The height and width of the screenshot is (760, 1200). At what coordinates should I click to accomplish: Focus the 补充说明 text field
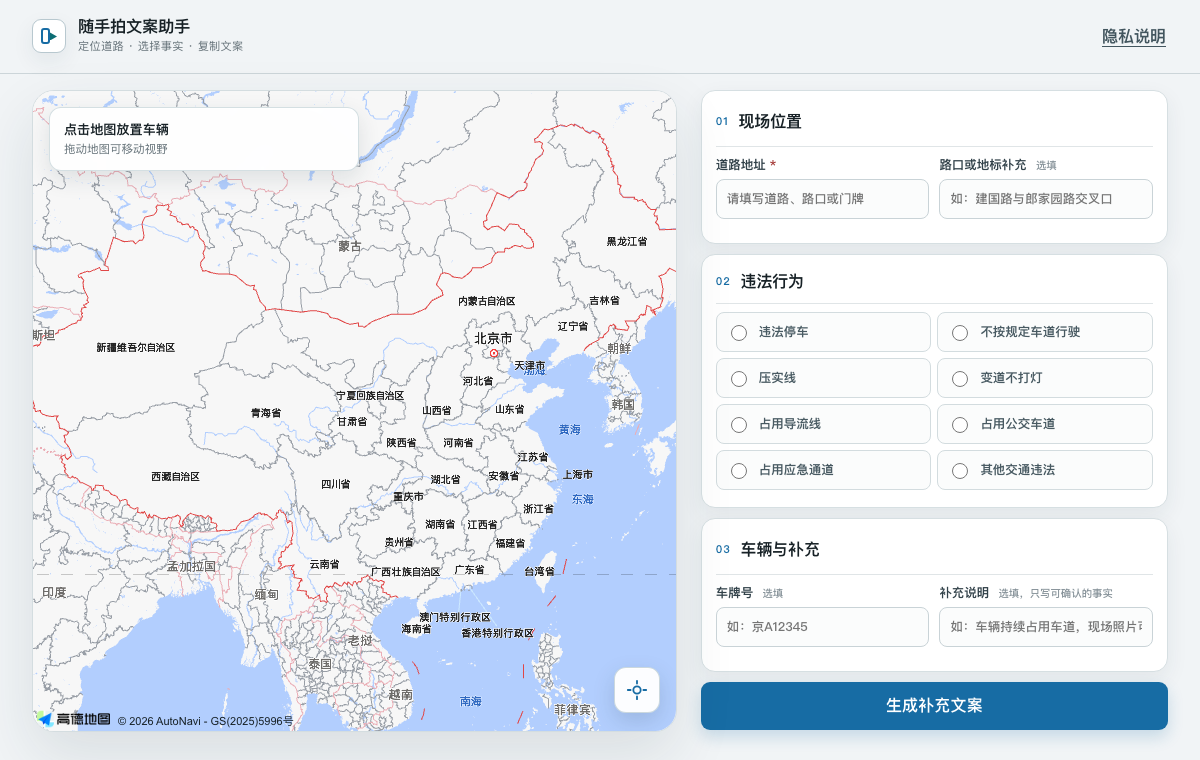click(x=1046, y=627)
